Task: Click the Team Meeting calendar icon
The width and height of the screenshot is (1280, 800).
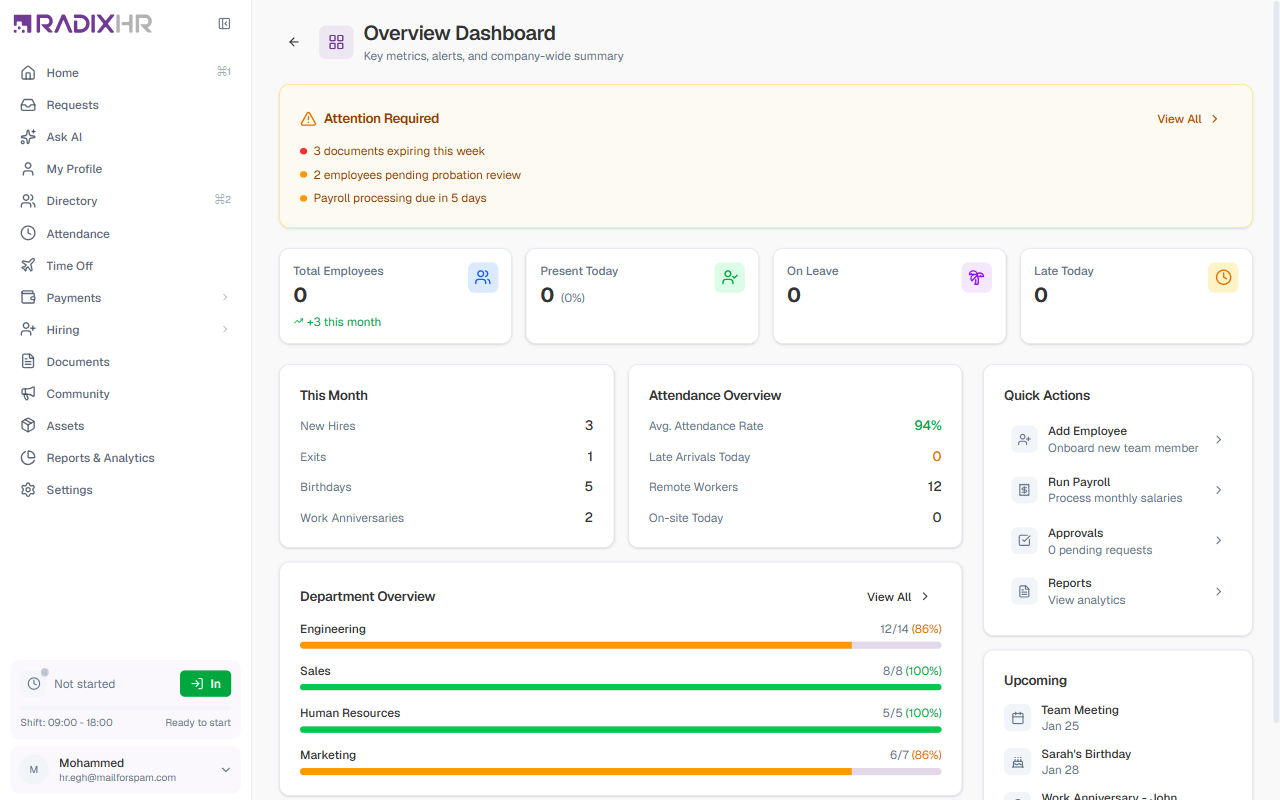Action: click(1018, 718)
